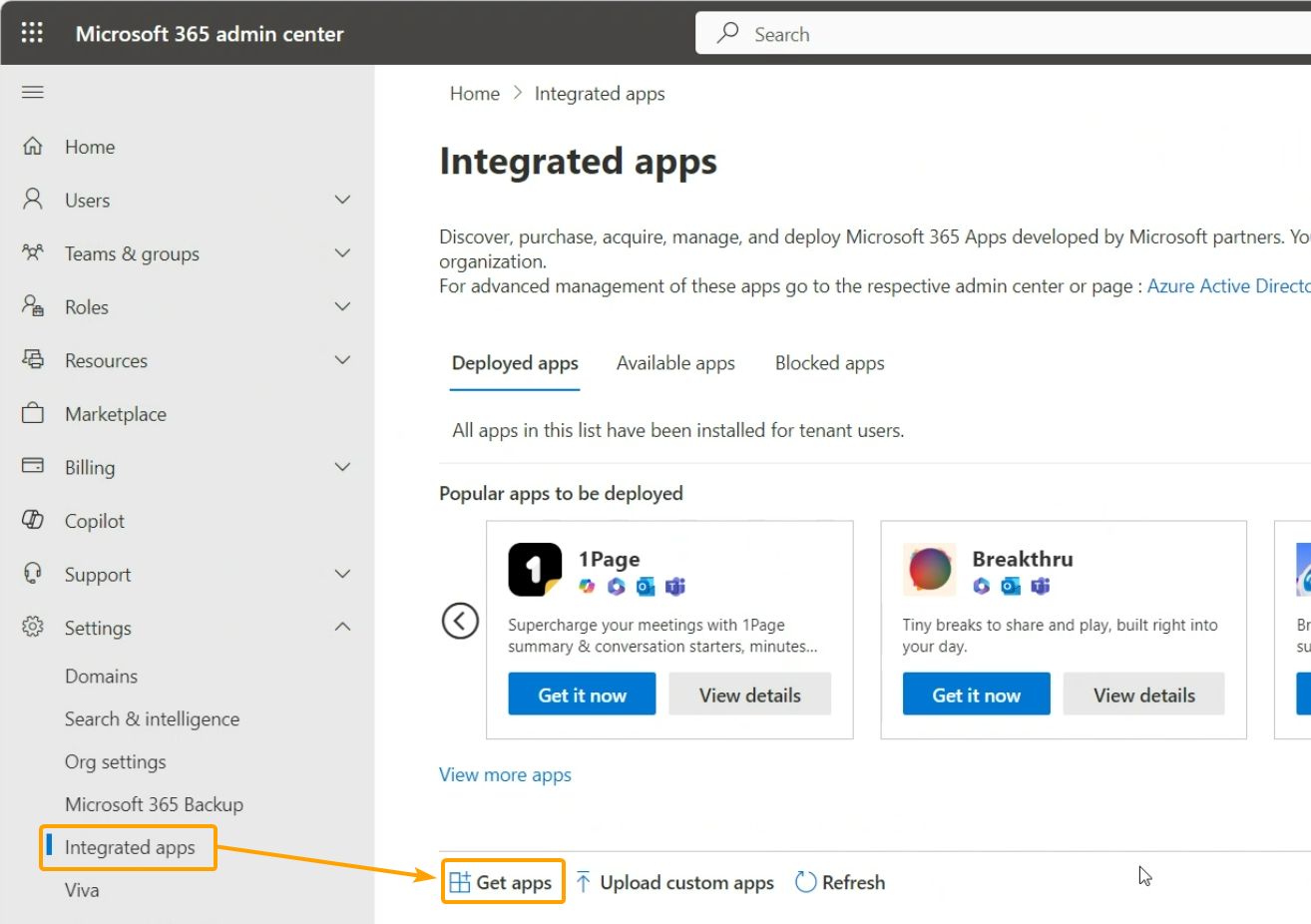
Task: Open the View more apps link
Action: coord(505,774)
